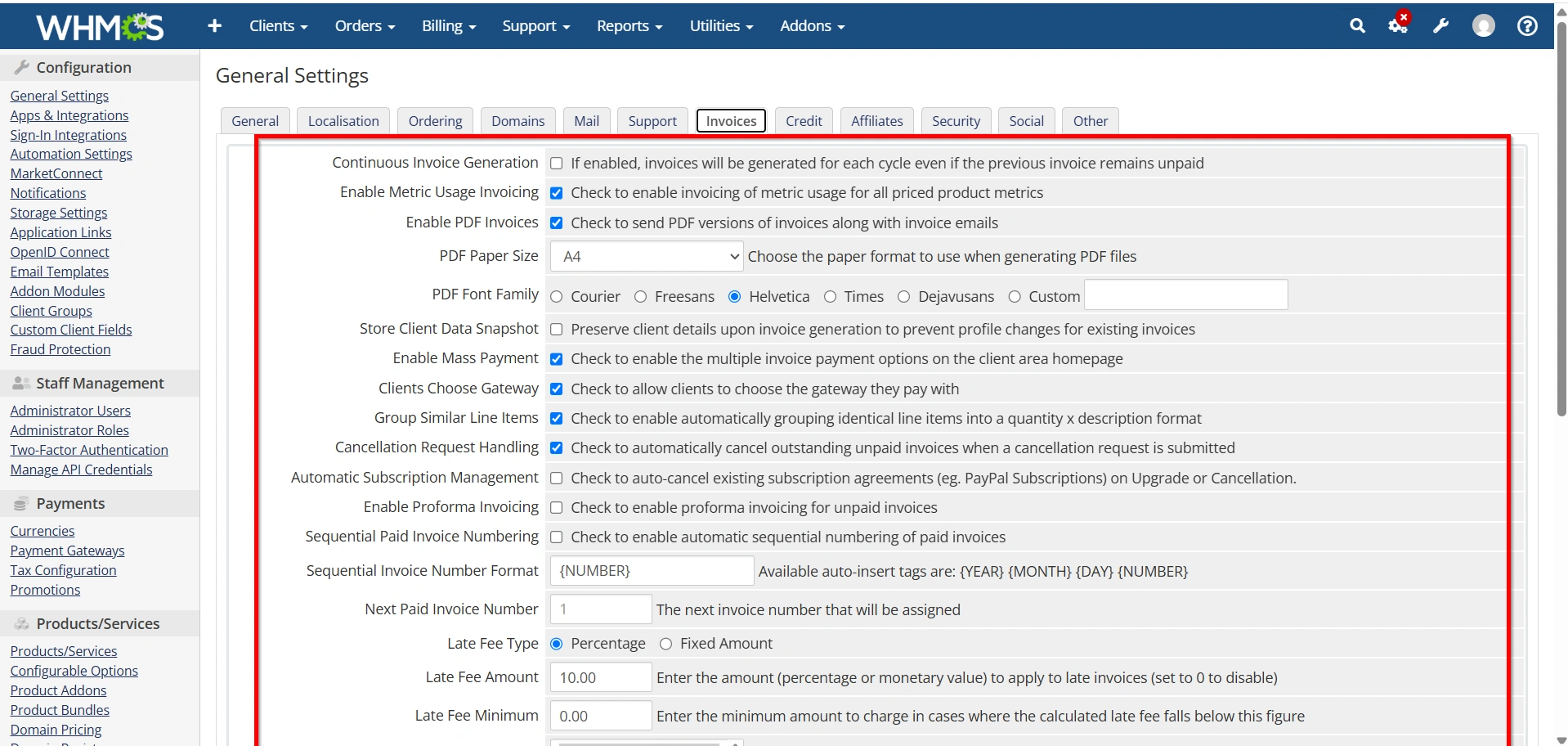Open Administrator Users link

[x=70, y=411]
